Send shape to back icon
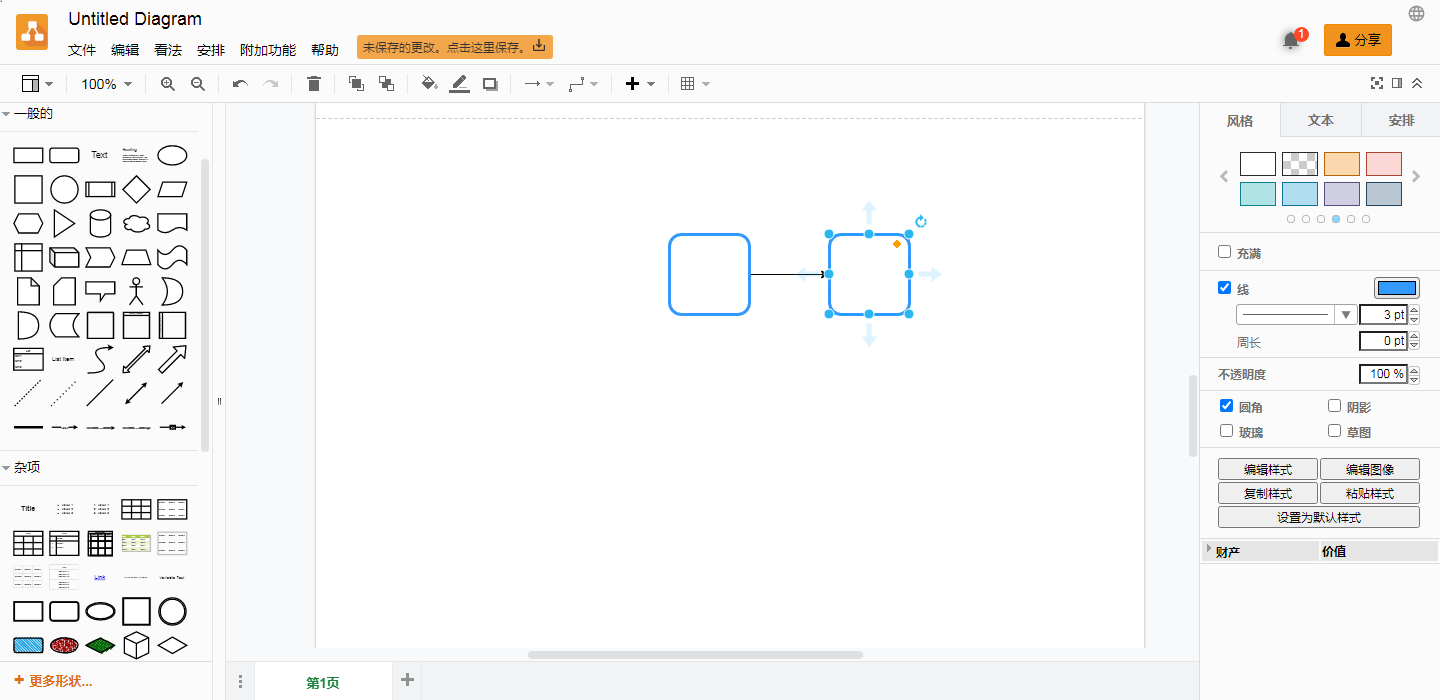Image resolution: width=1440 pixels, height=700 pixels. [x=386, y=84]
